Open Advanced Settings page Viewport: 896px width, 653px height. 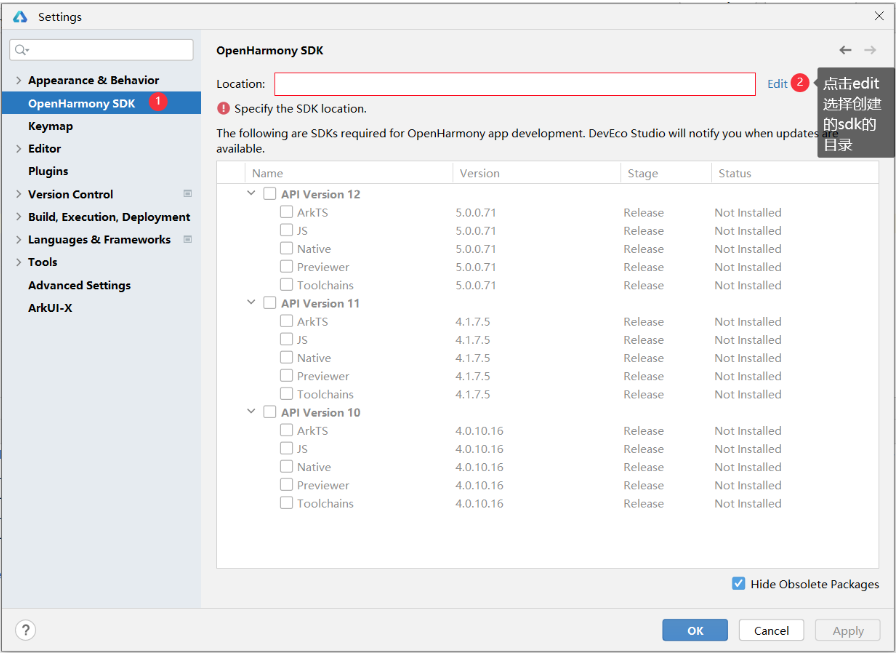(x=79, y=285)
